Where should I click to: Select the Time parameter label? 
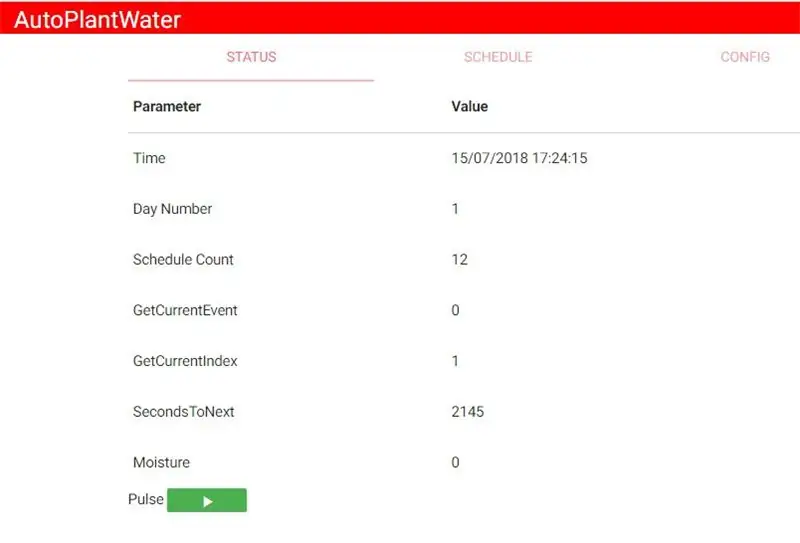point(149,158)
